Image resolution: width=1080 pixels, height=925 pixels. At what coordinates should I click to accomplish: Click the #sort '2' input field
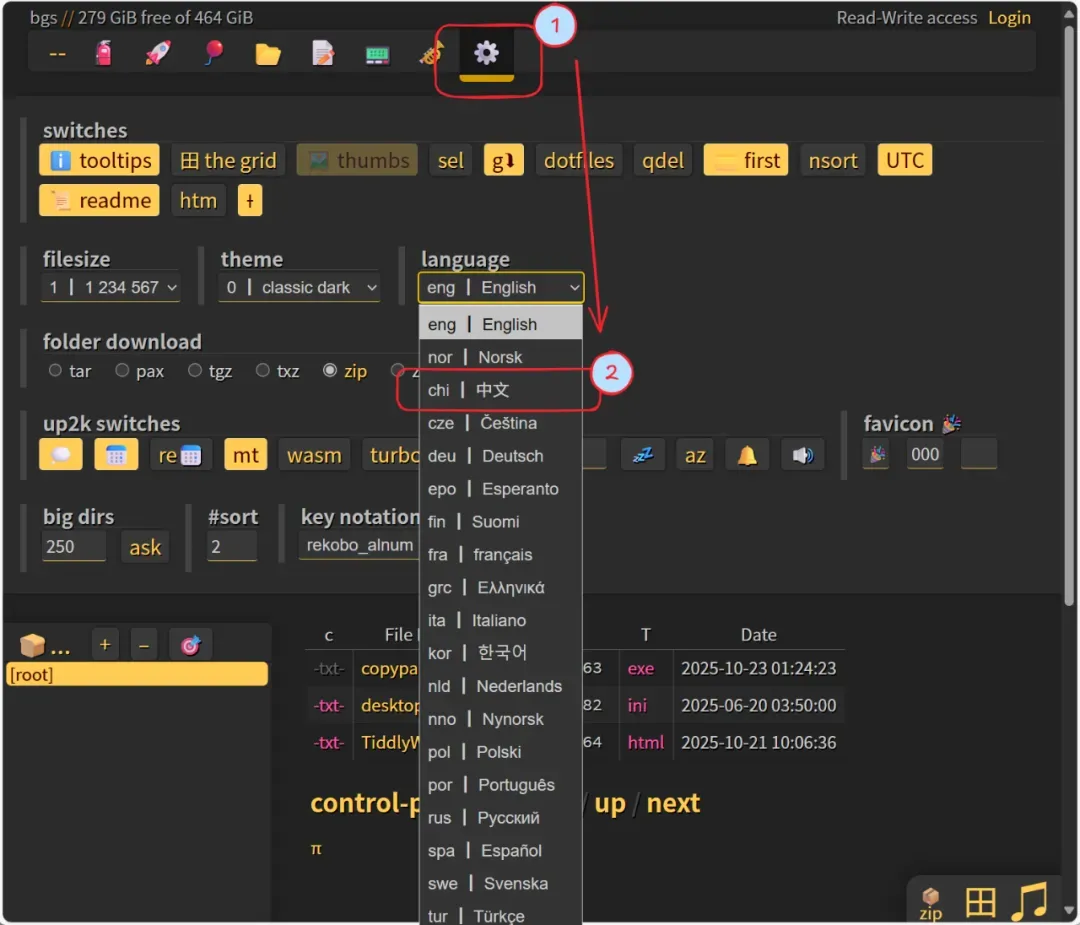click(x=232, y=547)
